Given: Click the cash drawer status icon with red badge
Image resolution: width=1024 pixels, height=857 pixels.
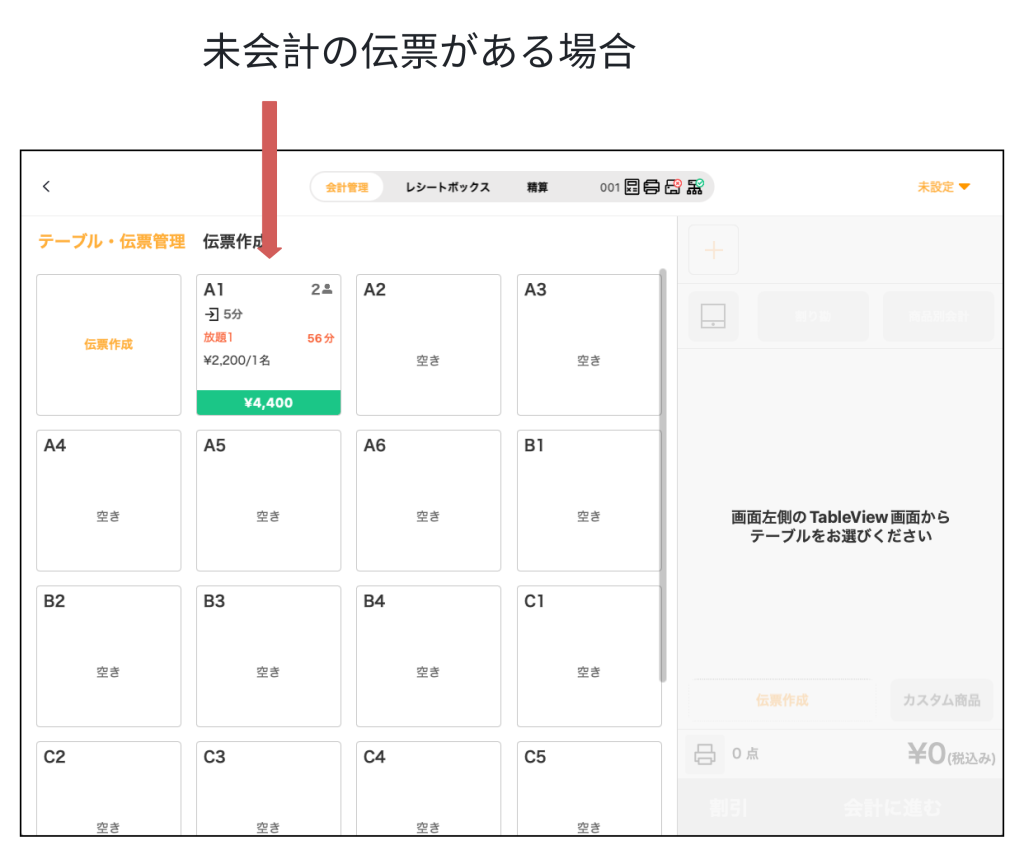Looking at the screenshot, I should click(x=673, y=187).
